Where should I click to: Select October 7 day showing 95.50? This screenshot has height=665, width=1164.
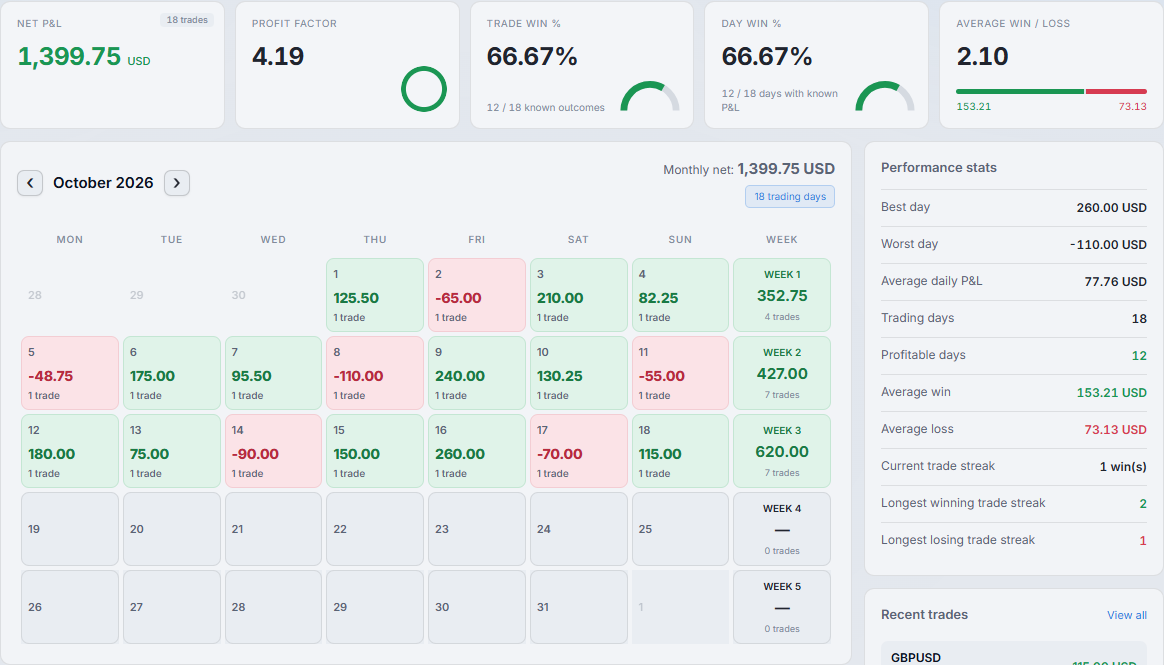273,373
